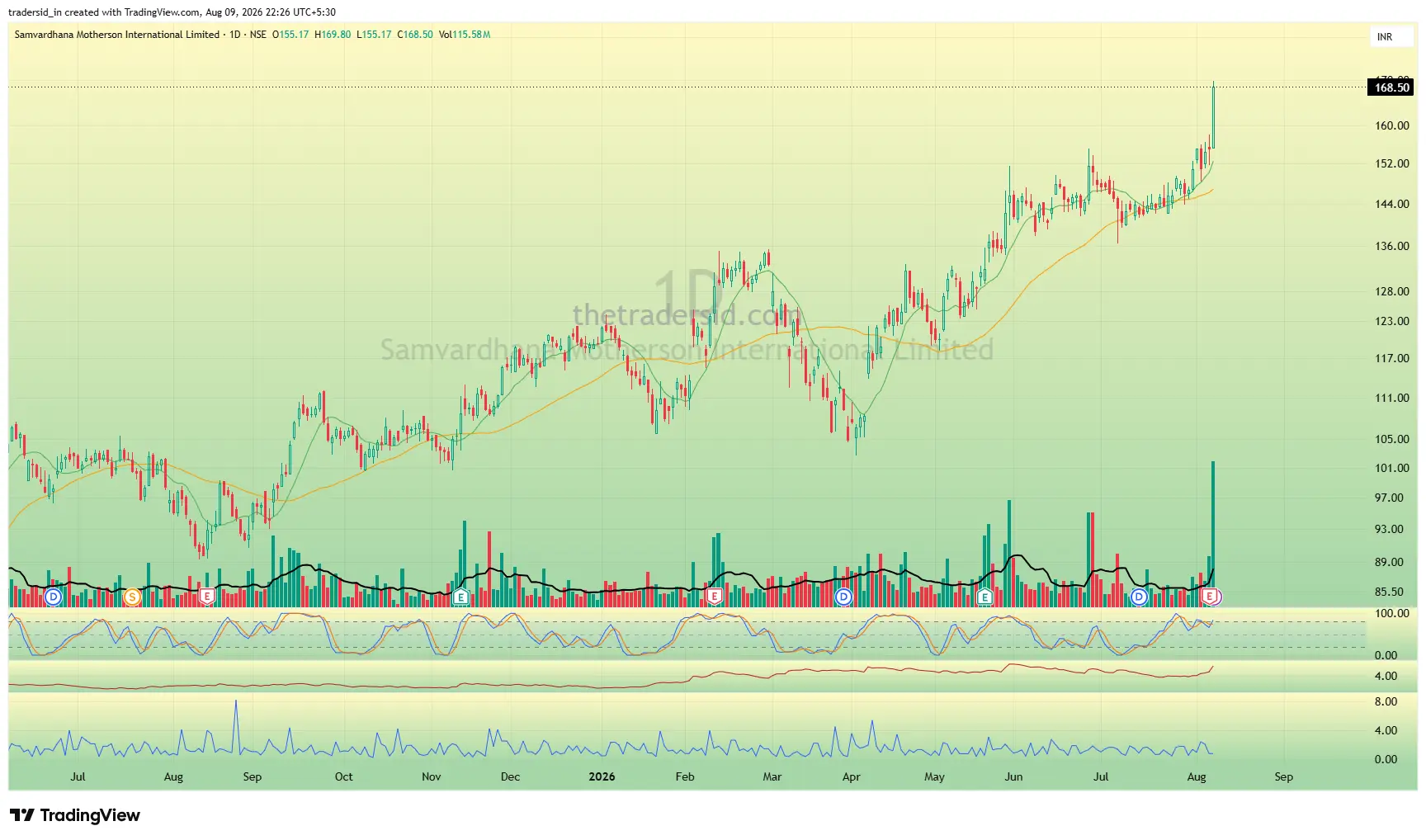
Task: Click the 168.50 last price label
Action: tap(1391, 87)
